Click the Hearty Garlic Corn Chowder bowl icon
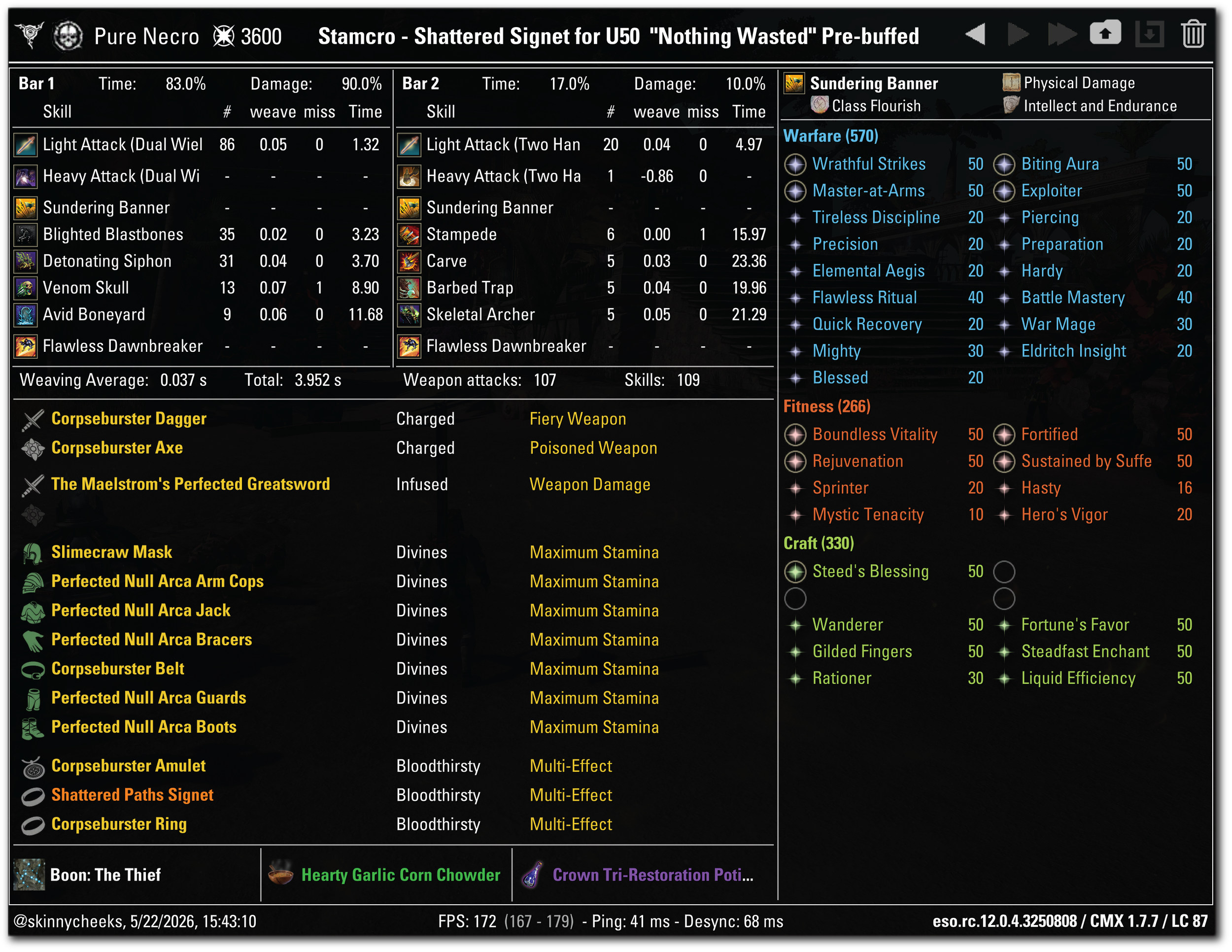This screenshot has width=1232, height=952. 280,874
